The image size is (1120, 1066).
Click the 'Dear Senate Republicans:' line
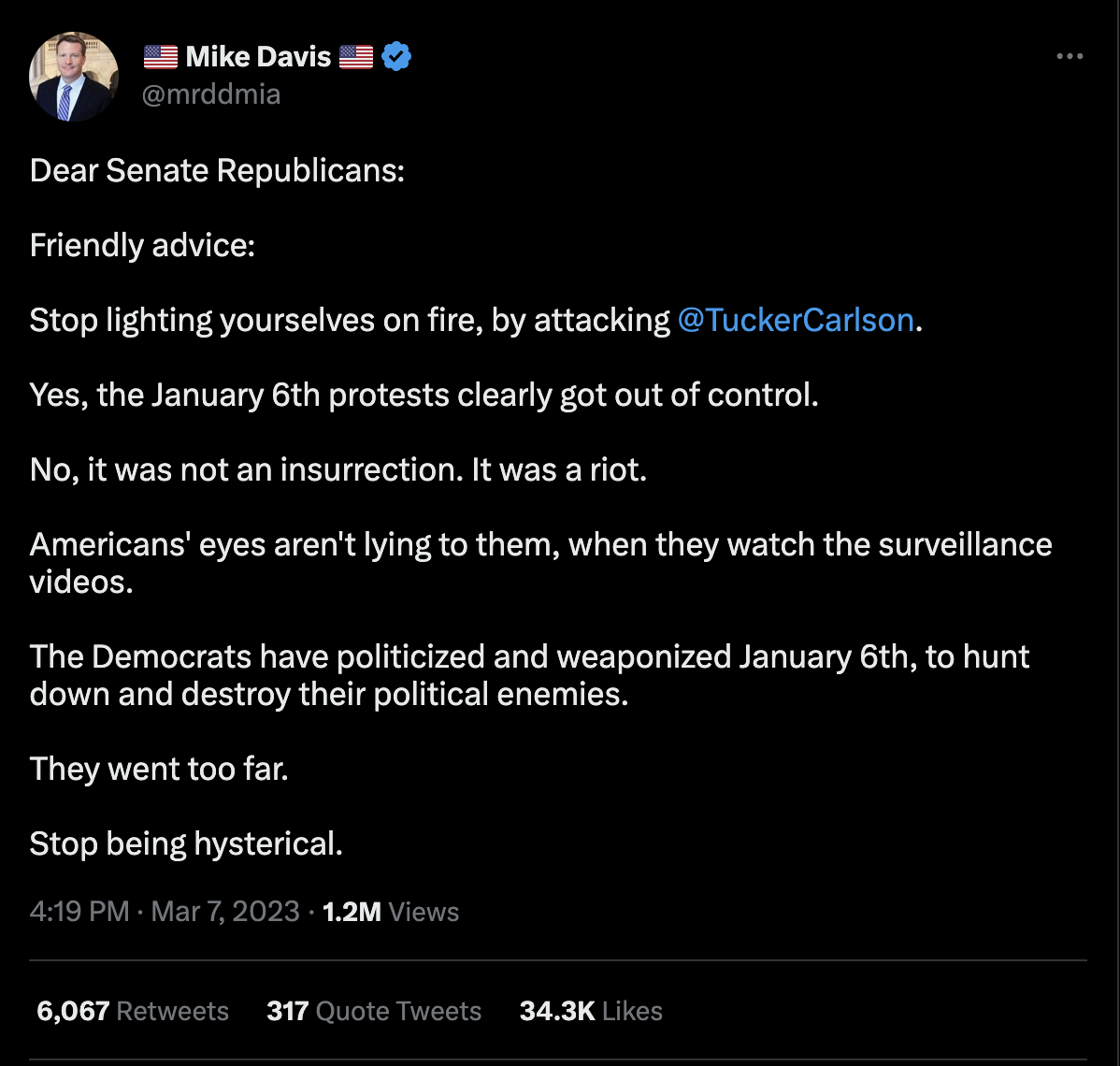(x=217, y=170)
